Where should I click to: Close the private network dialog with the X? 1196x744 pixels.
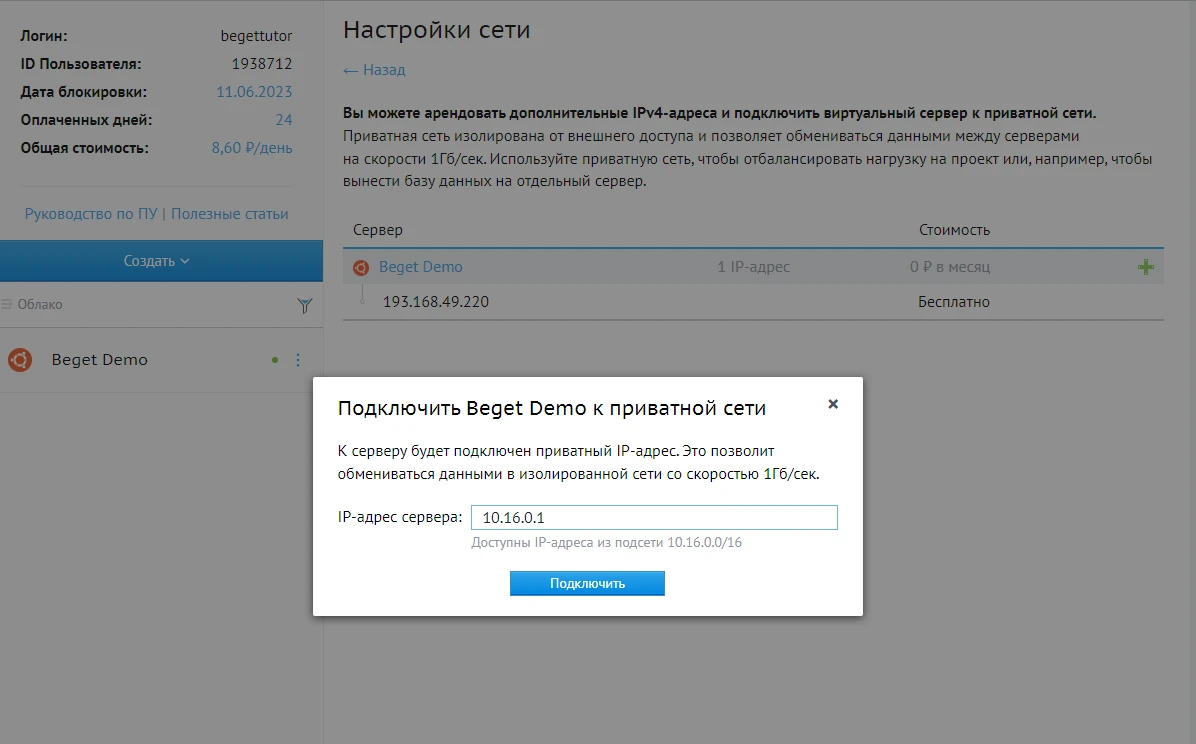click(x=833, y=404)
